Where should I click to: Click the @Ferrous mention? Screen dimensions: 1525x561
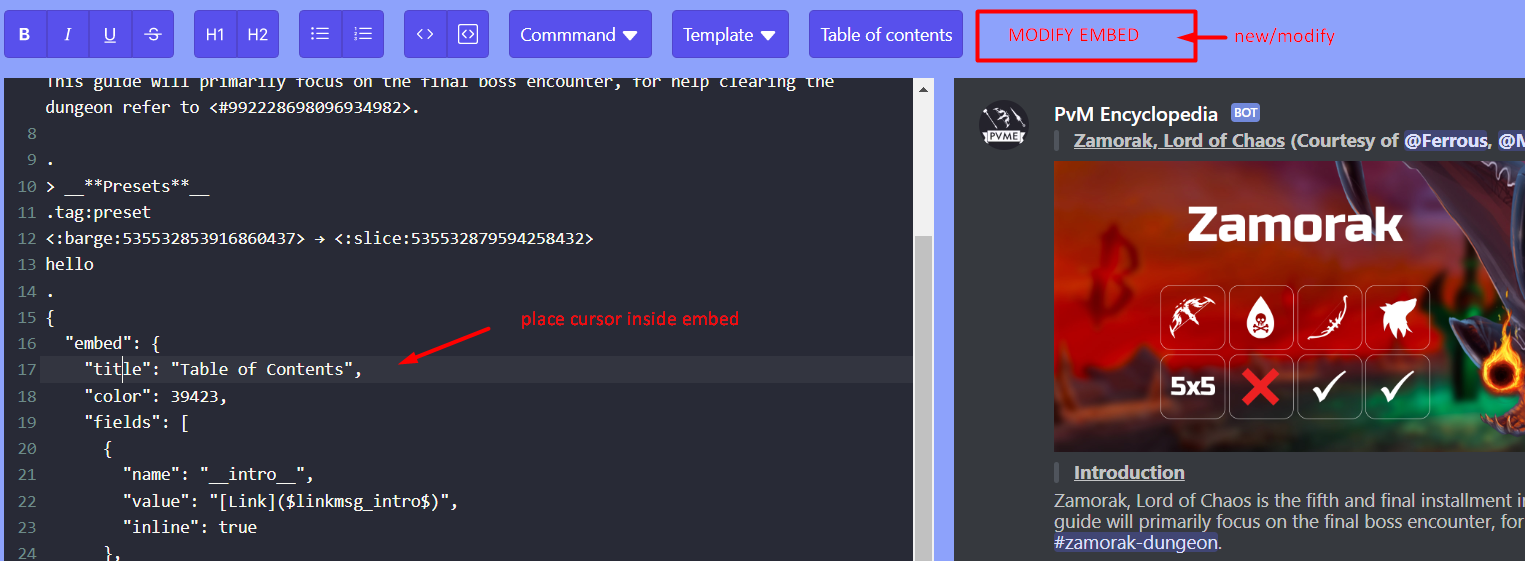click(1445, 141)
